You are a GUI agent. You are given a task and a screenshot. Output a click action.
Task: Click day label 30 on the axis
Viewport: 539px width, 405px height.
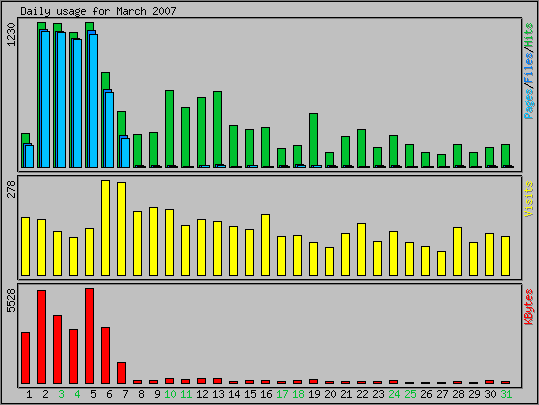[490, 394]
